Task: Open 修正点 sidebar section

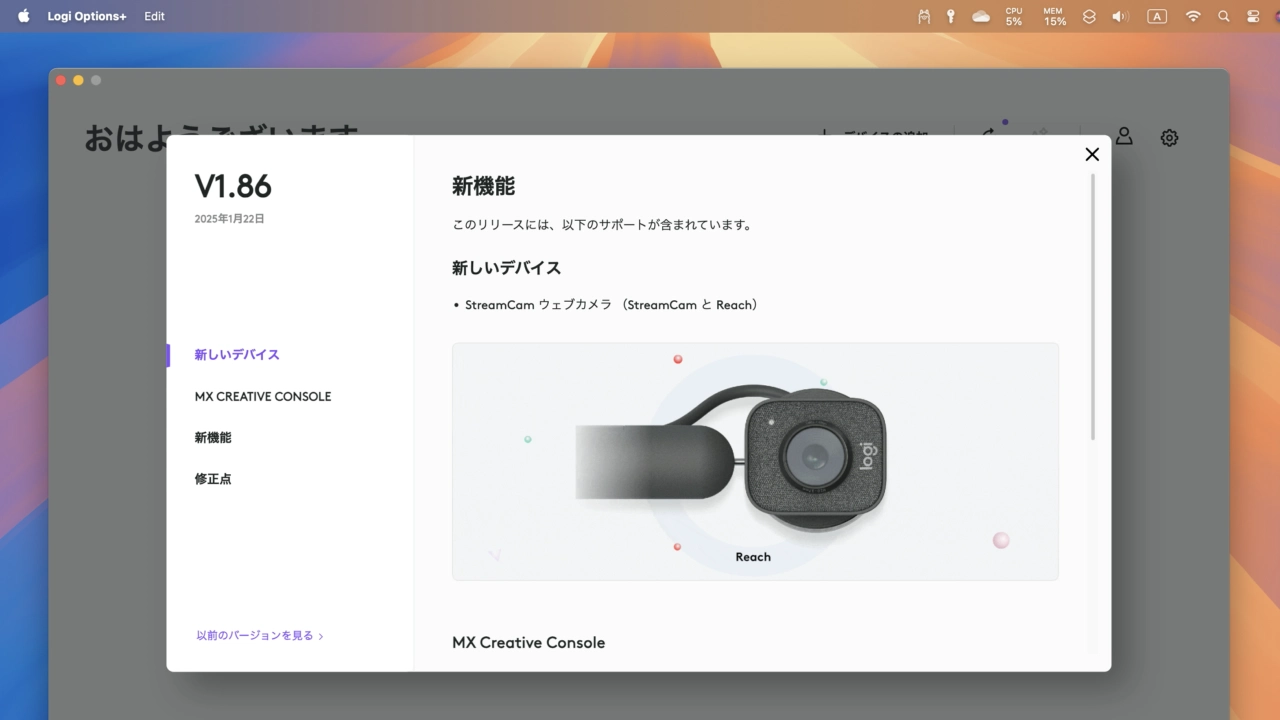Action: point(213,479)
